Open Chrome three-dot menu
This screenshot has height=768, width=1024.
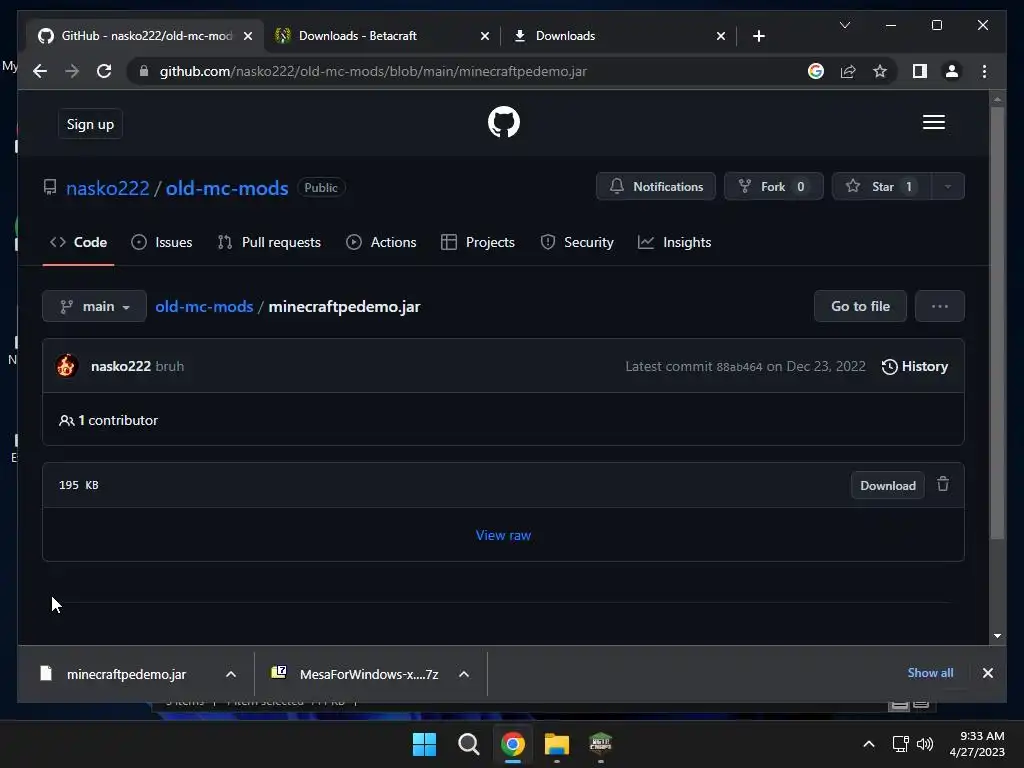pos(984,71)
